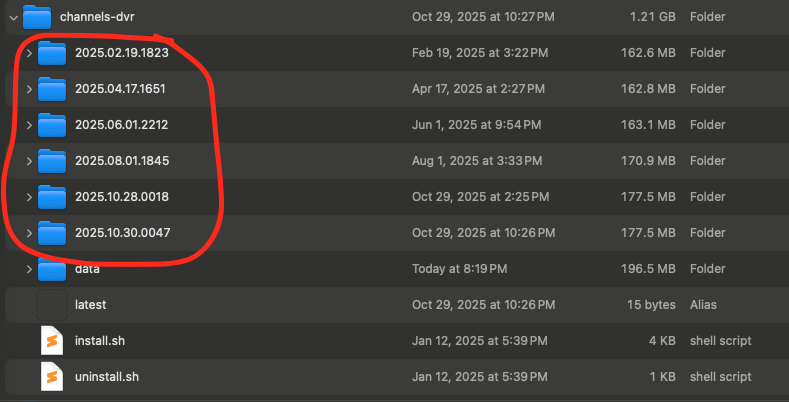Expand the 2025.10.28.0018 folder chevron
The width and height of the screenshot is (789, 402).
click(x=29, y=197)
